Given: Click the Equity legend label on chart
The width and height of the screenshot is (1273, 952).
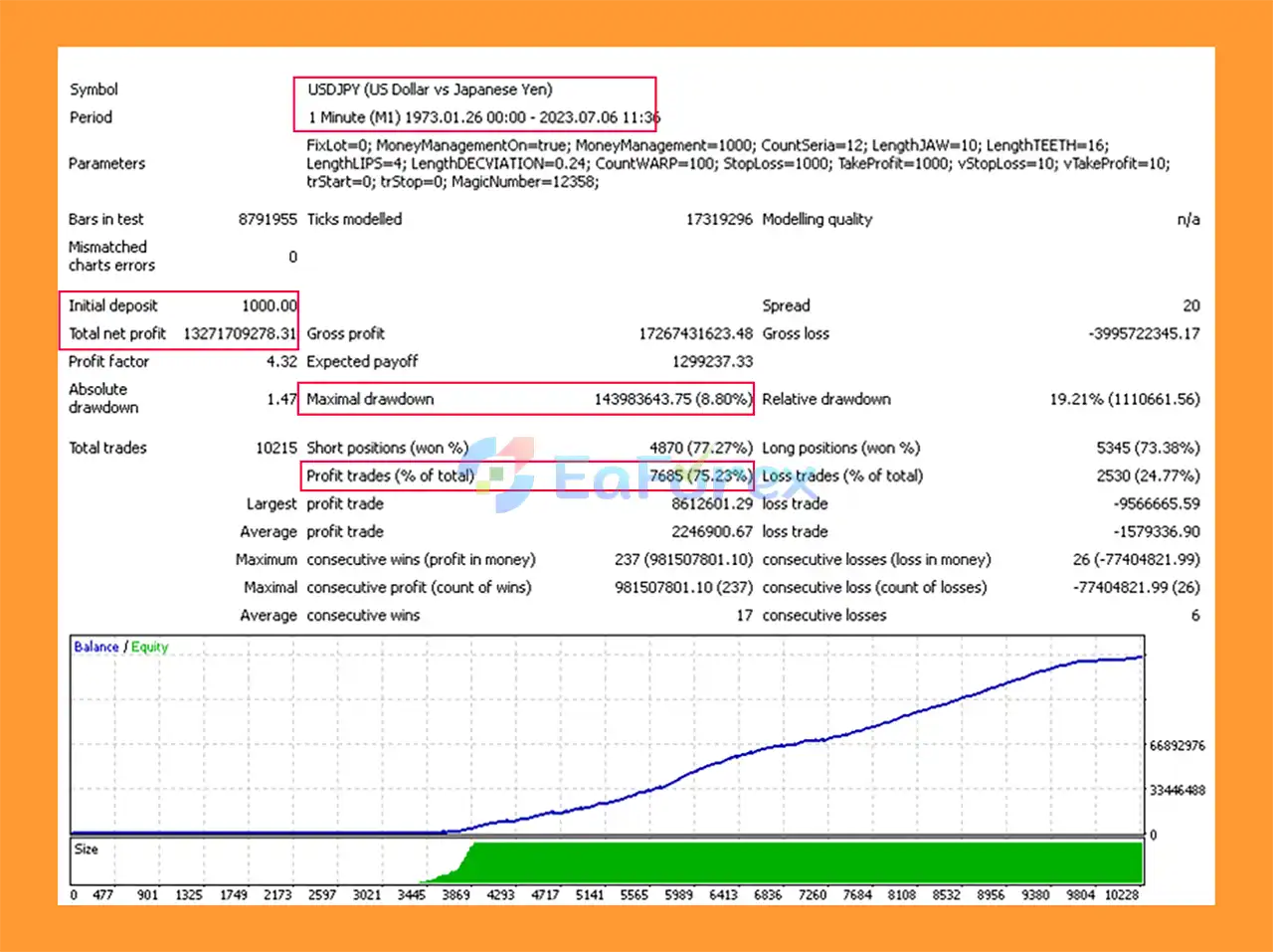Looking at the screenshot, I should [x=150, y=647].
